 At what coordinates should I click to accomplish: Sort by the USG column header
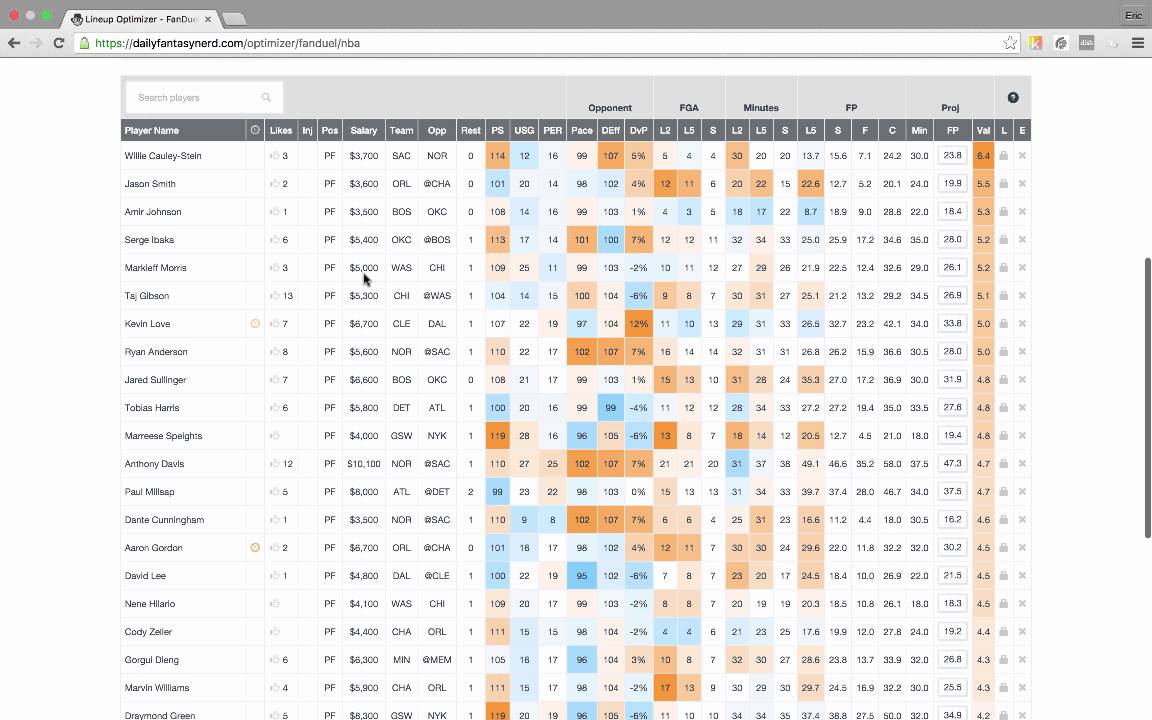point(524,131)
